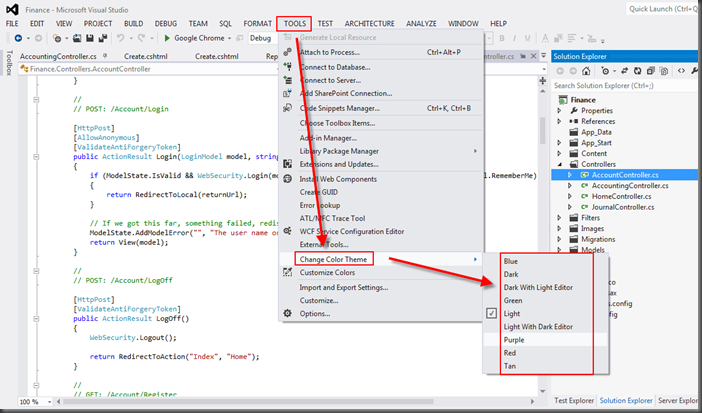
Task: Switch to the Server Explorer bottom tab
Action: tap(678, 400)
